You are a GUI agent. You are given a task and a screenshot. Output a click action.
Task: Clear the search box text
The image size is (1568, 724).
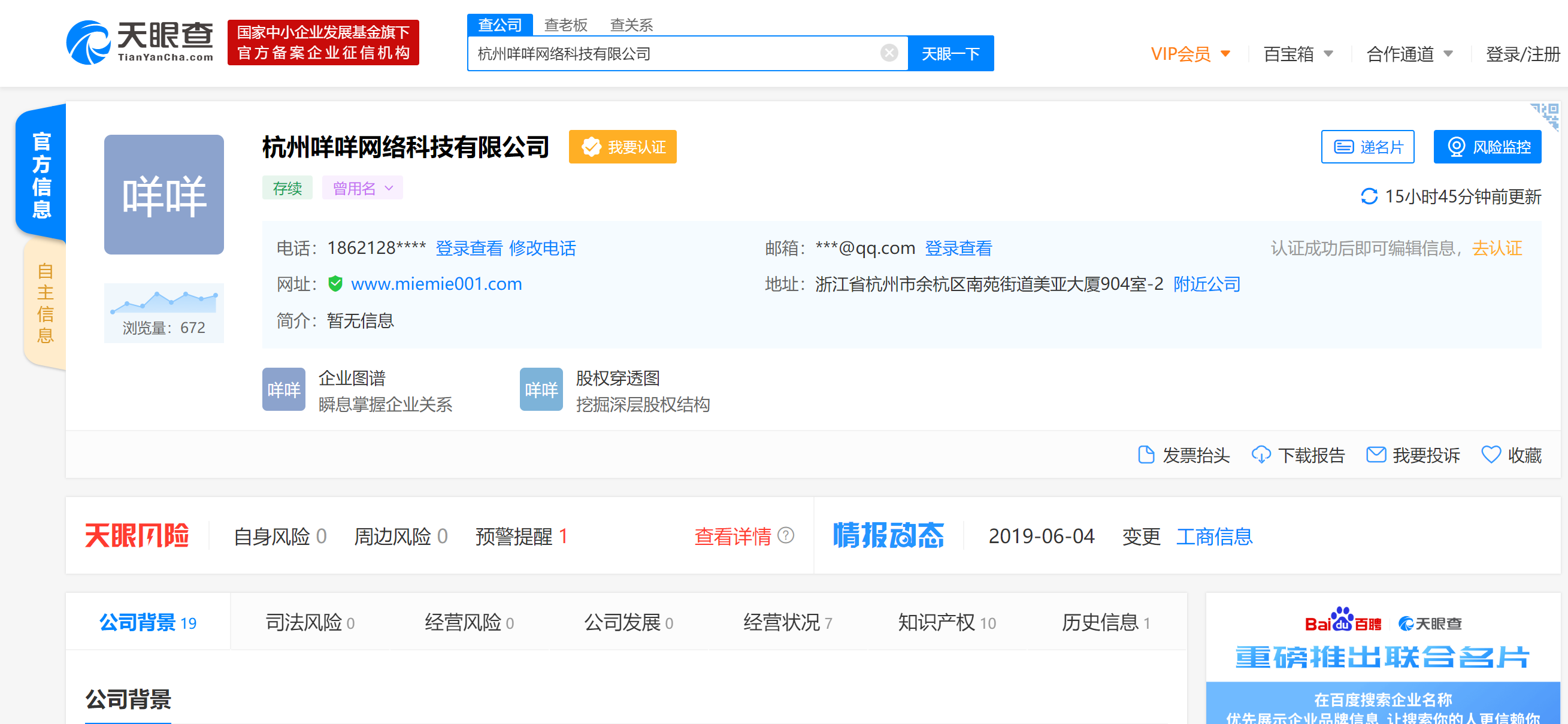(889, 53)
